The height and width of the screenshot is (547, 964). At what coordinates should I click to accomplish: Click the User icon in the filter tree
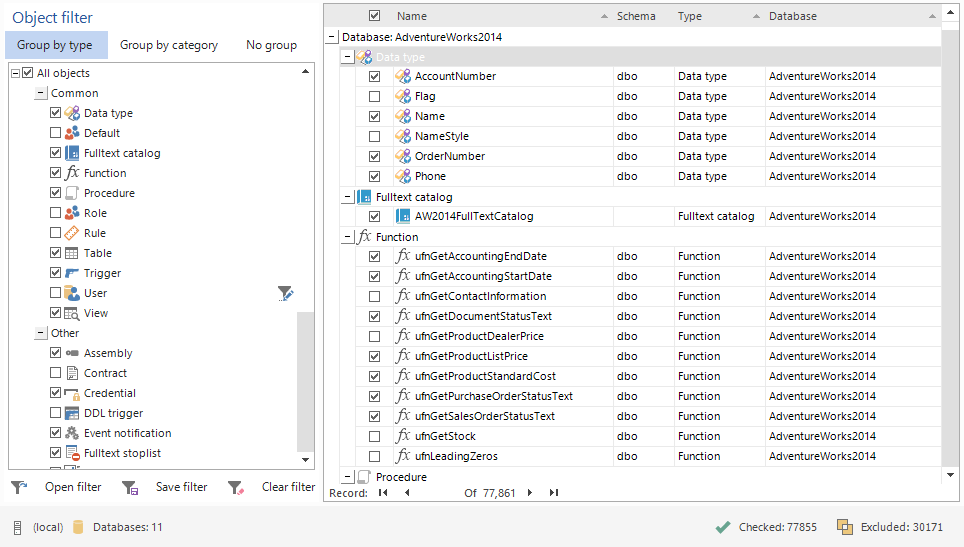point(72,293)
